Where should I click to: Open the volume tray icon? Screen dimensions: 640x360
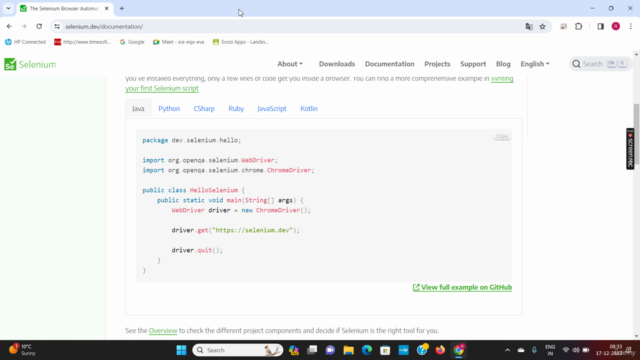(x=576, y=350)
